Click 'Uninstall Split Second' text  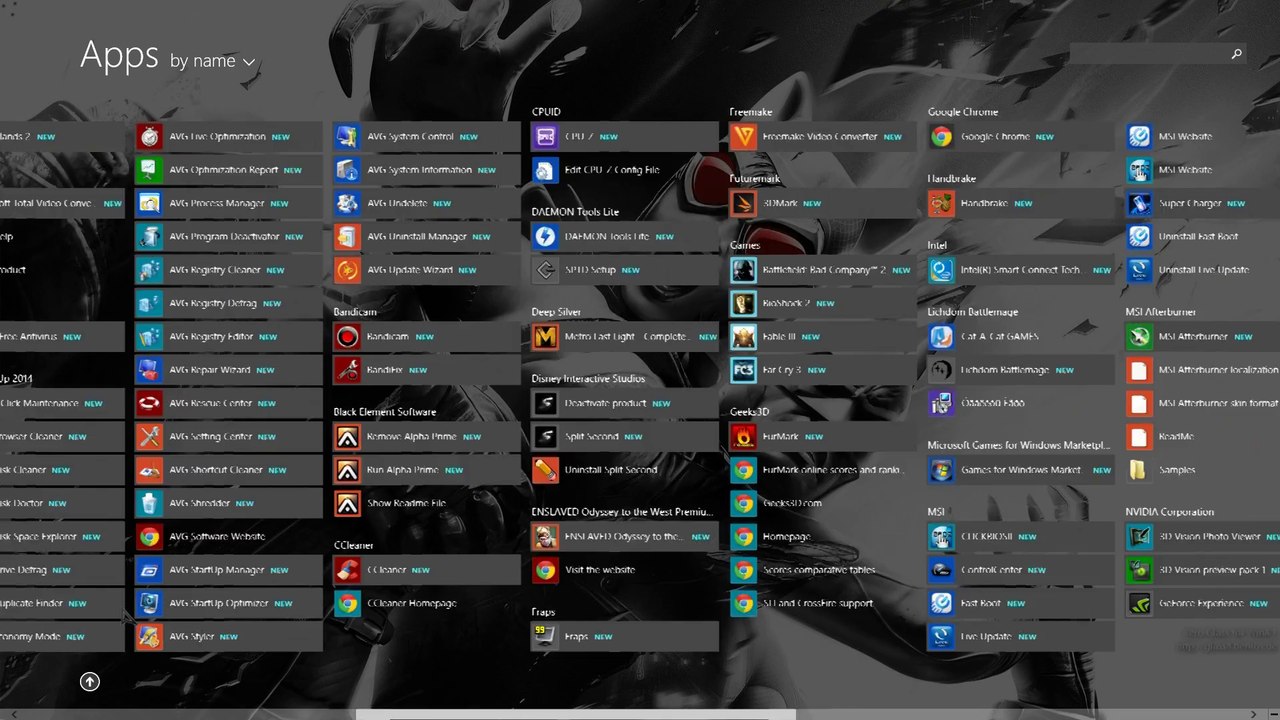point(611,470)
